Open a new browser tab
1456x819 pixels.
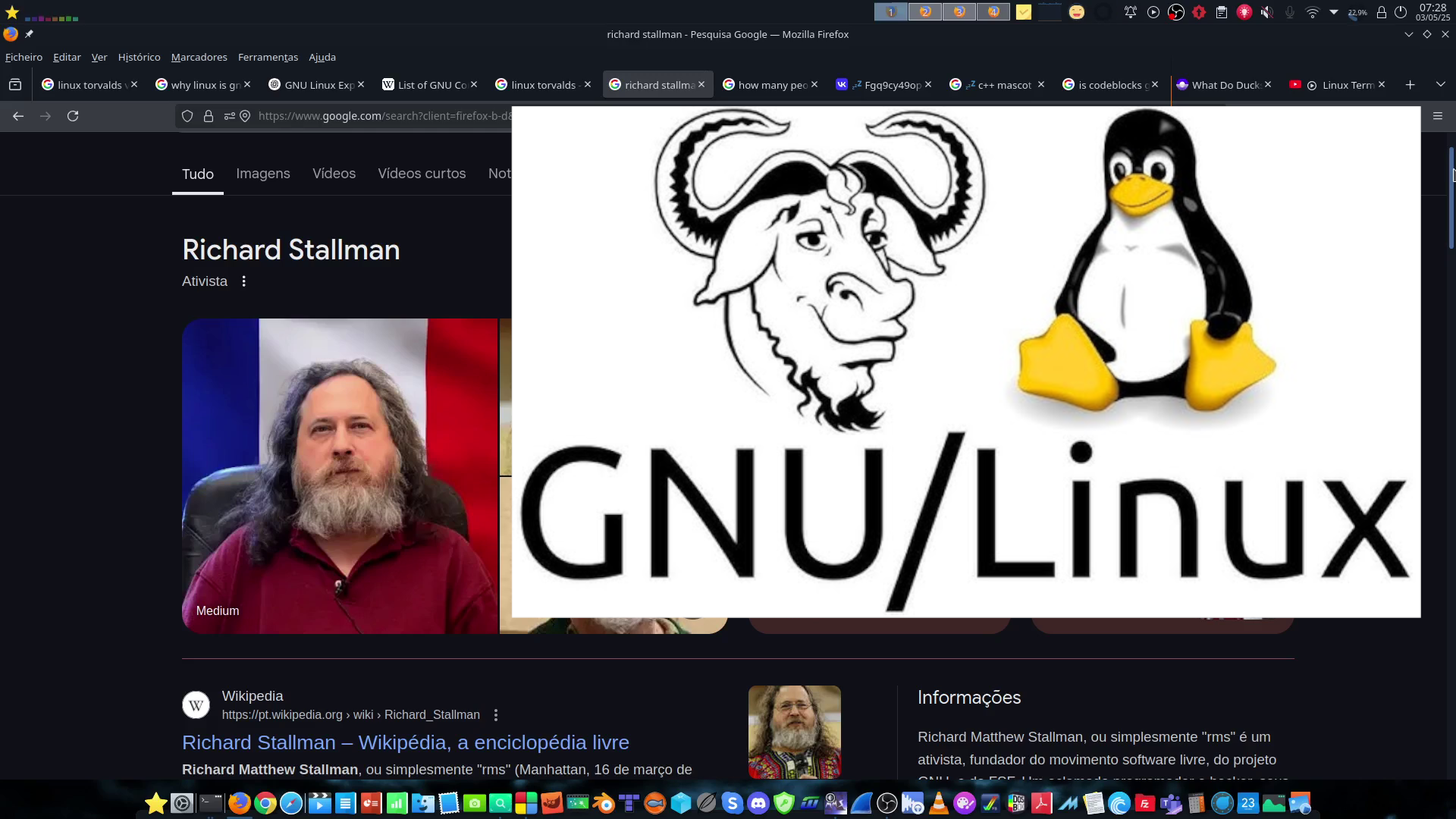click(1410, 85)
